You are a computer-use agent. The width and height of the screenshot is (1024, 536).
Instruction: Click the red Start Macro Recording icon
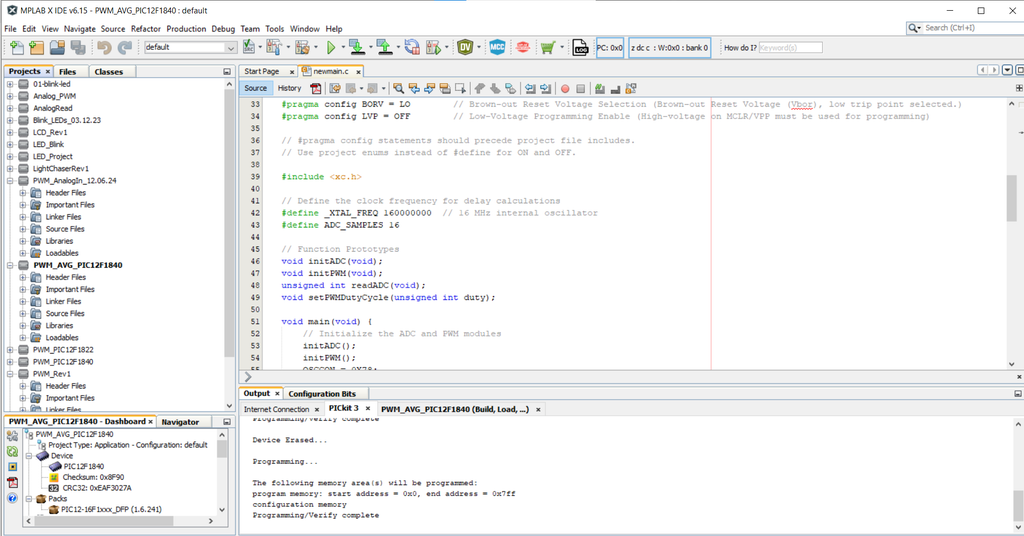[565, 88]
